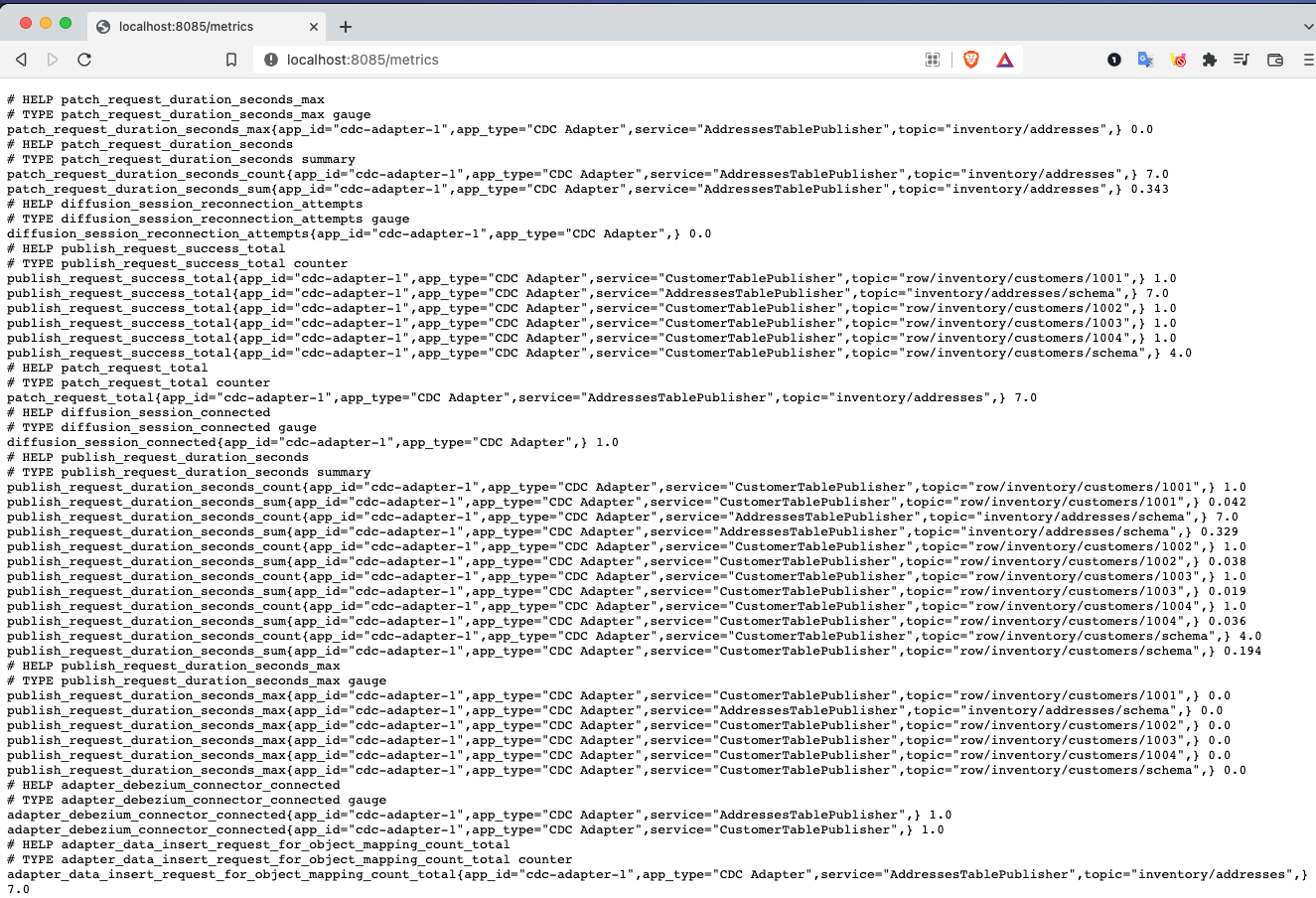Click the Google Translate extension icon

1145,60
